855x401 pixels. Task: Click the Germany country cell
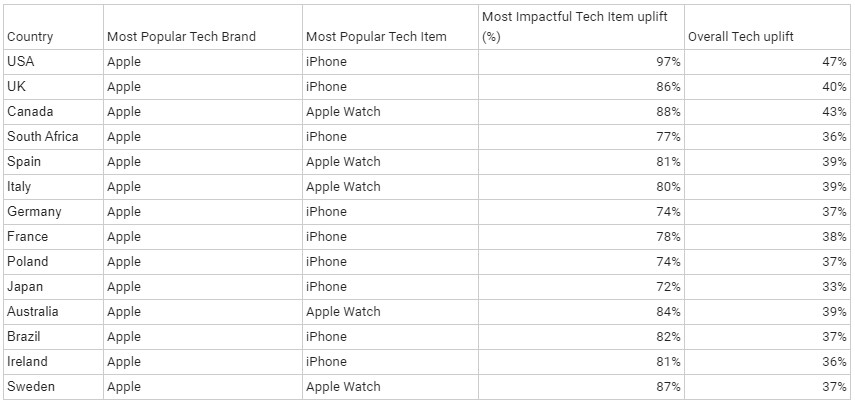pyautogui.click(x=34, y=212)
